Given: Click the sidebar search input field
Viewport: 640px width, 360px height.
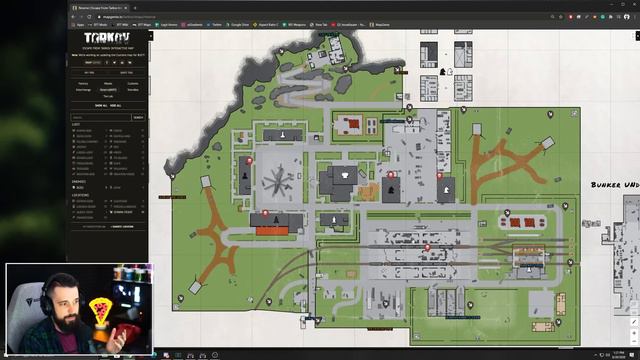Looking at the screenshot, I should 101,118.
